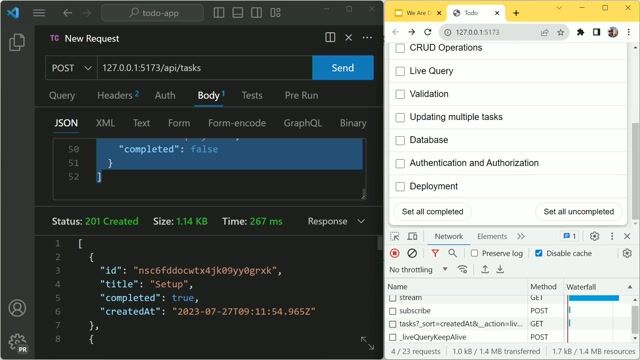Go back in VS Code navigation
The height and width of the screenshot is (360, 640).
67,13
